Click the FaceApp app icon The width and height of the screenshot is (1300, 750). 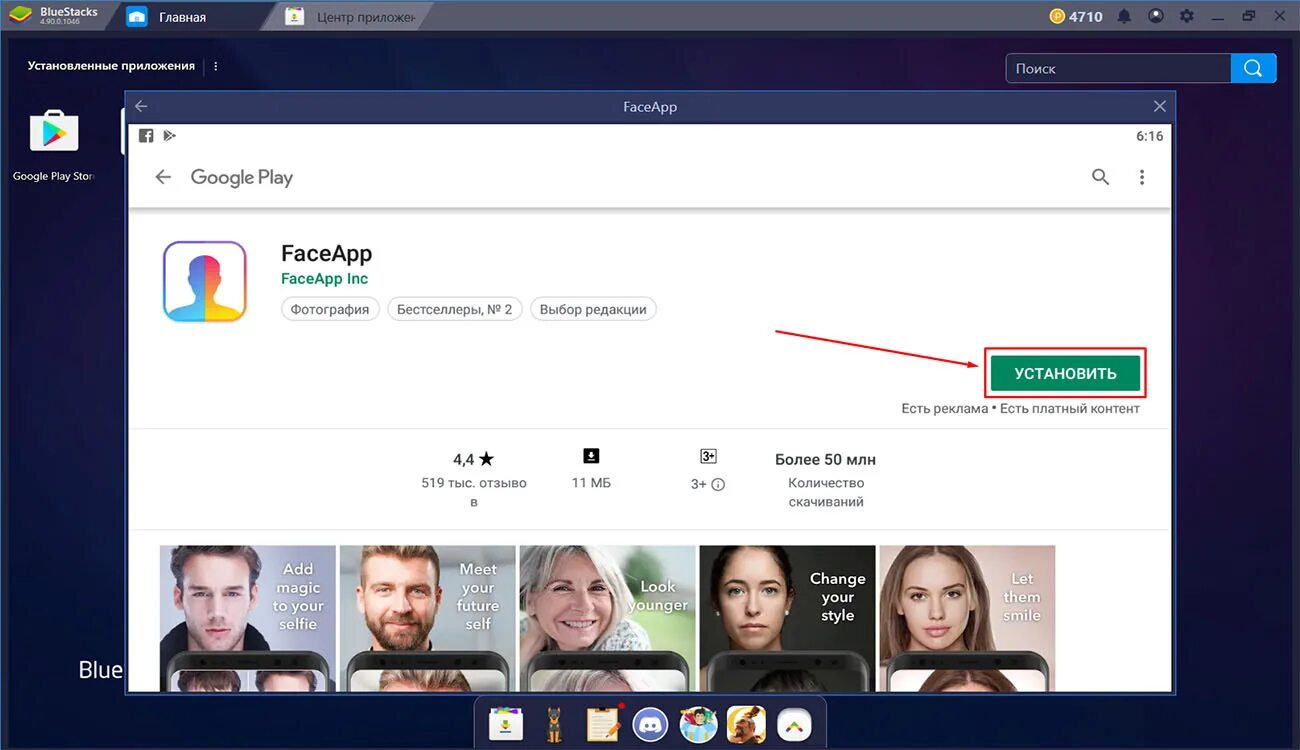coord(205,281)
